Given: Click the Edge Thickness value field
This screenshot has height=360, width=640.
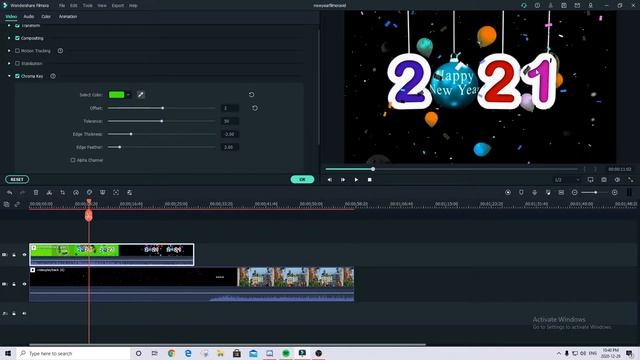Looking at the screenshot, I should click(230, 134).
